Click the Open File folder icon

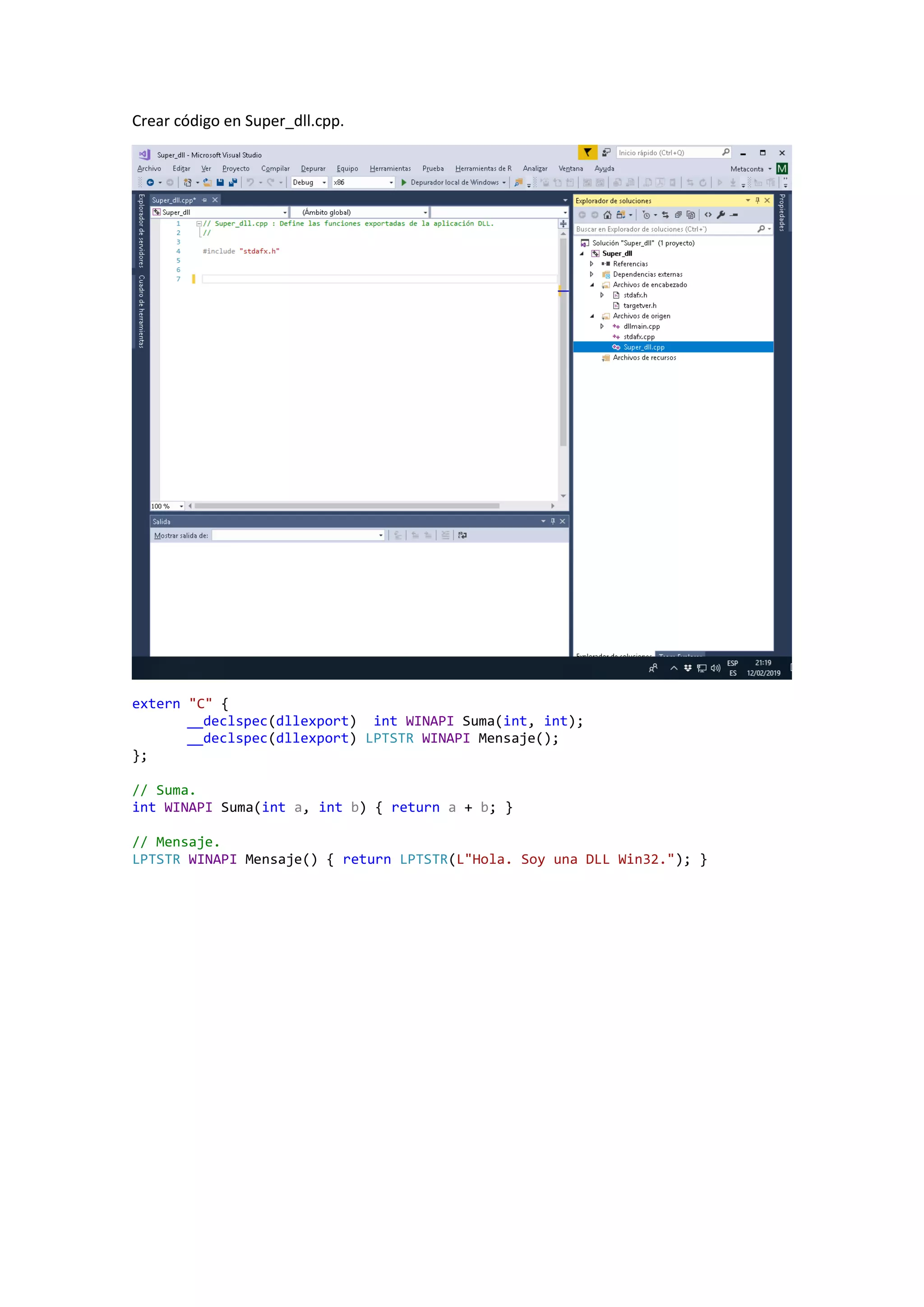(208, 183)
